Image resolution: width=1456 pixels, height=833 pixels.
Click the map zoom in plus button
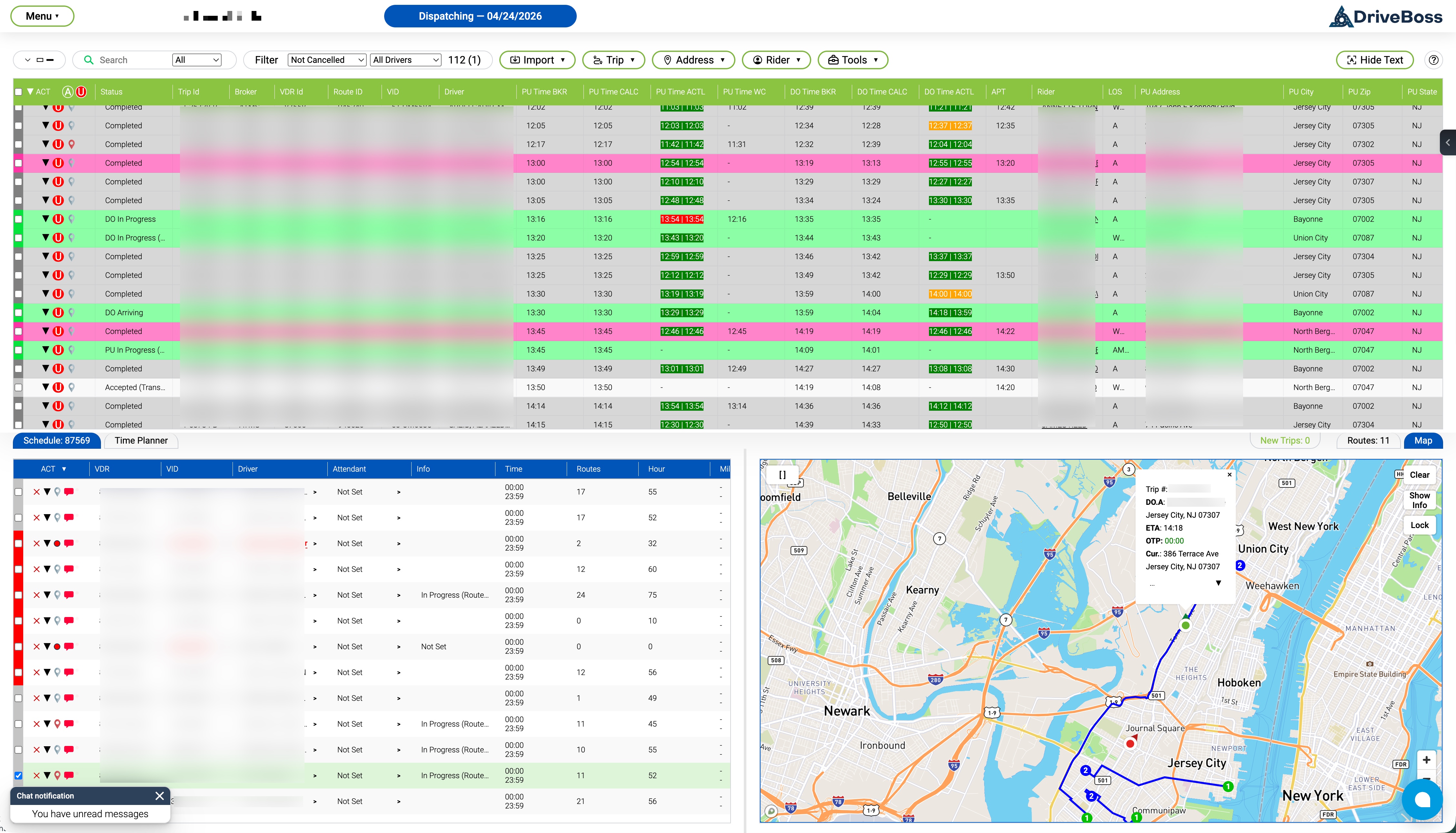coord(1426,760)
